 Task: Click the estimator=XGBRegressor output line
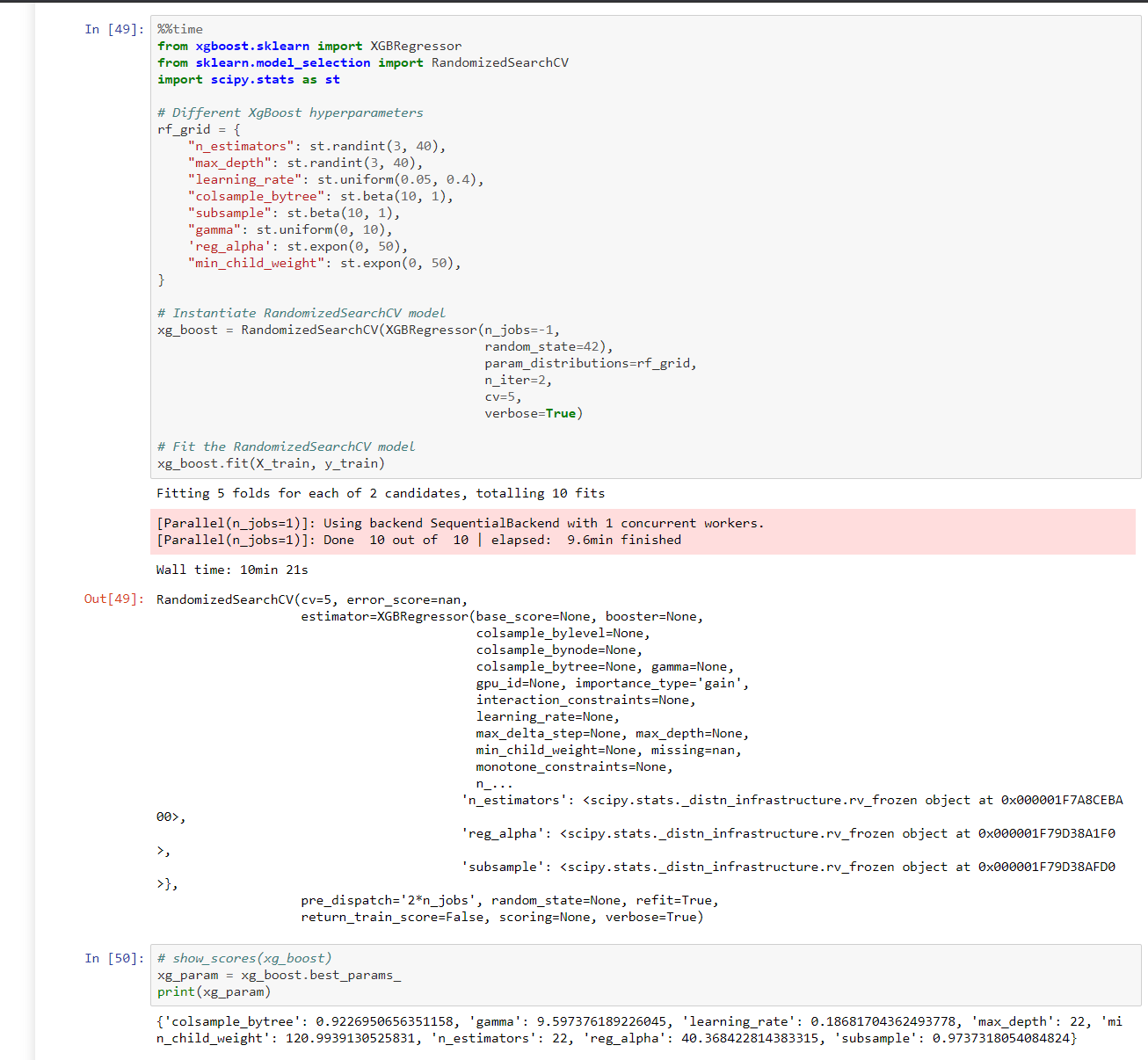[502, 616]
